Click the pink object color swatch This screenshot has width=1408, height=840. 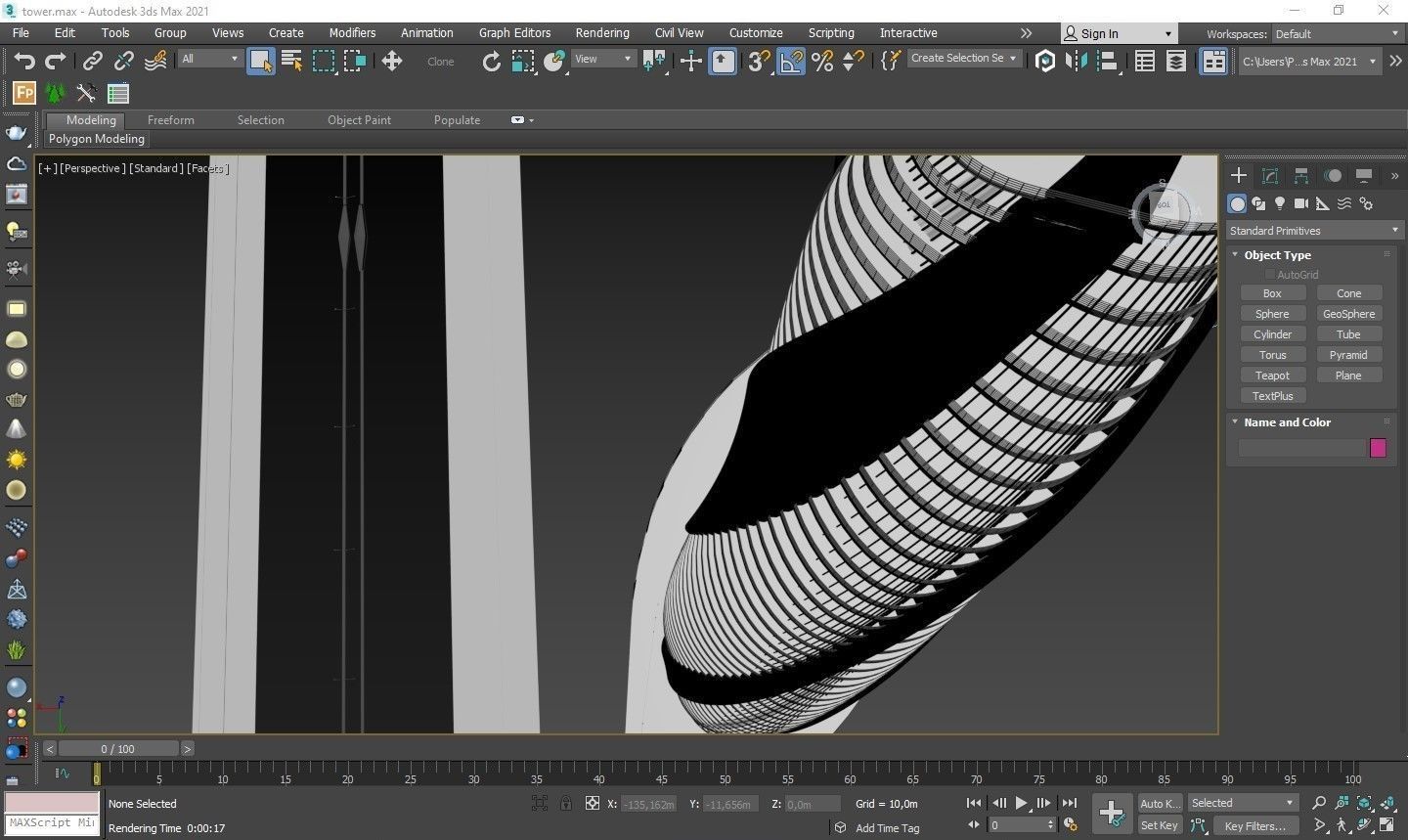1378,448
